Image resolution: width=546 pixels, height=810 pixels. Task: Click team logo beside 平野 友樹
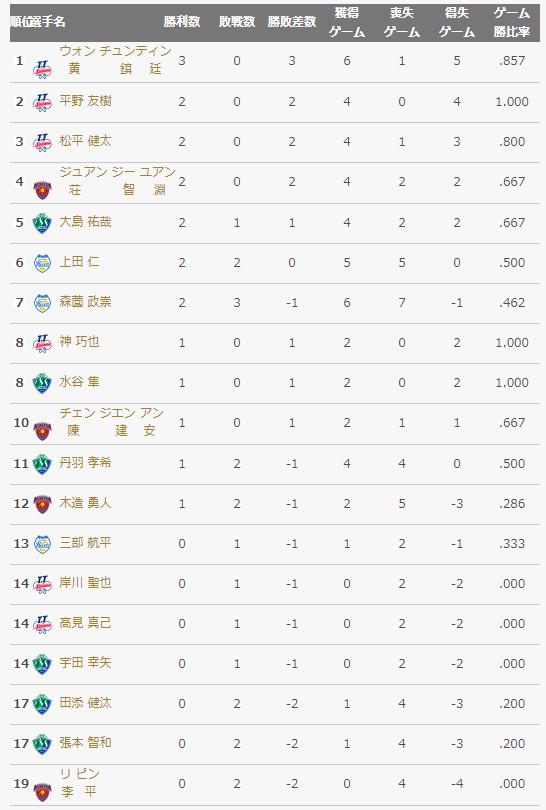point(42,102)
